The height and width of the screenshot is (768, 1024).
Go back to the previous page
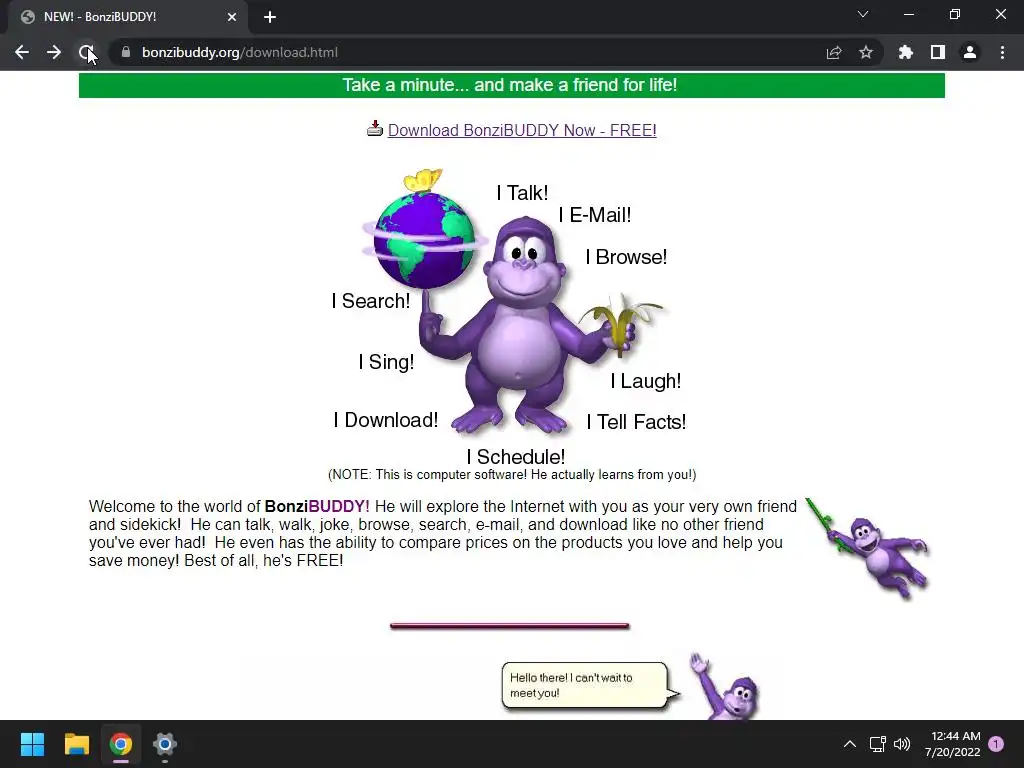(x=22, y=52)
